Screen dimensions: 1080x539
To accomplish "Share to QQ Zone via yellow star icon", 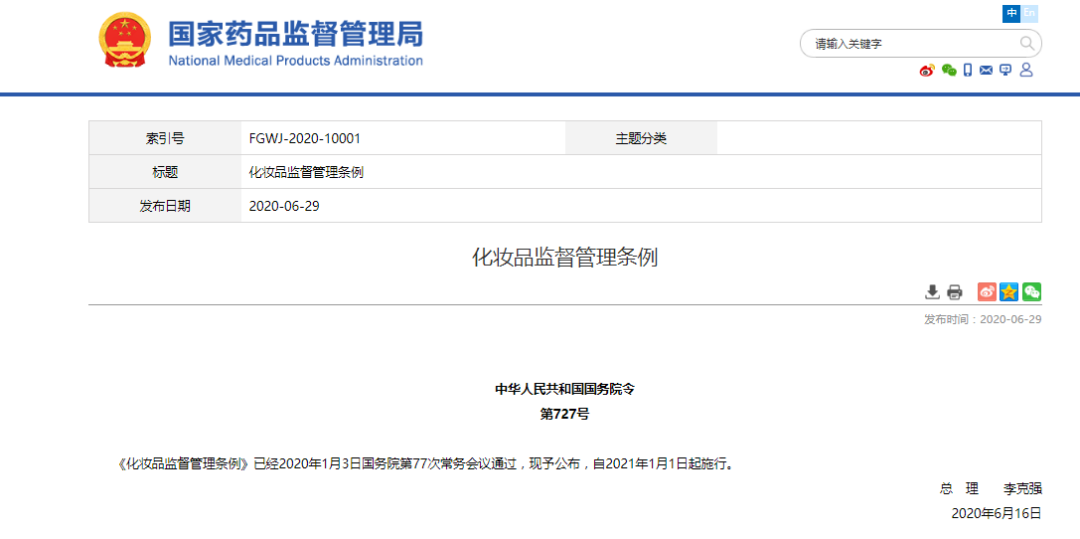I will pyautogui.click(x=1009, y=292).
